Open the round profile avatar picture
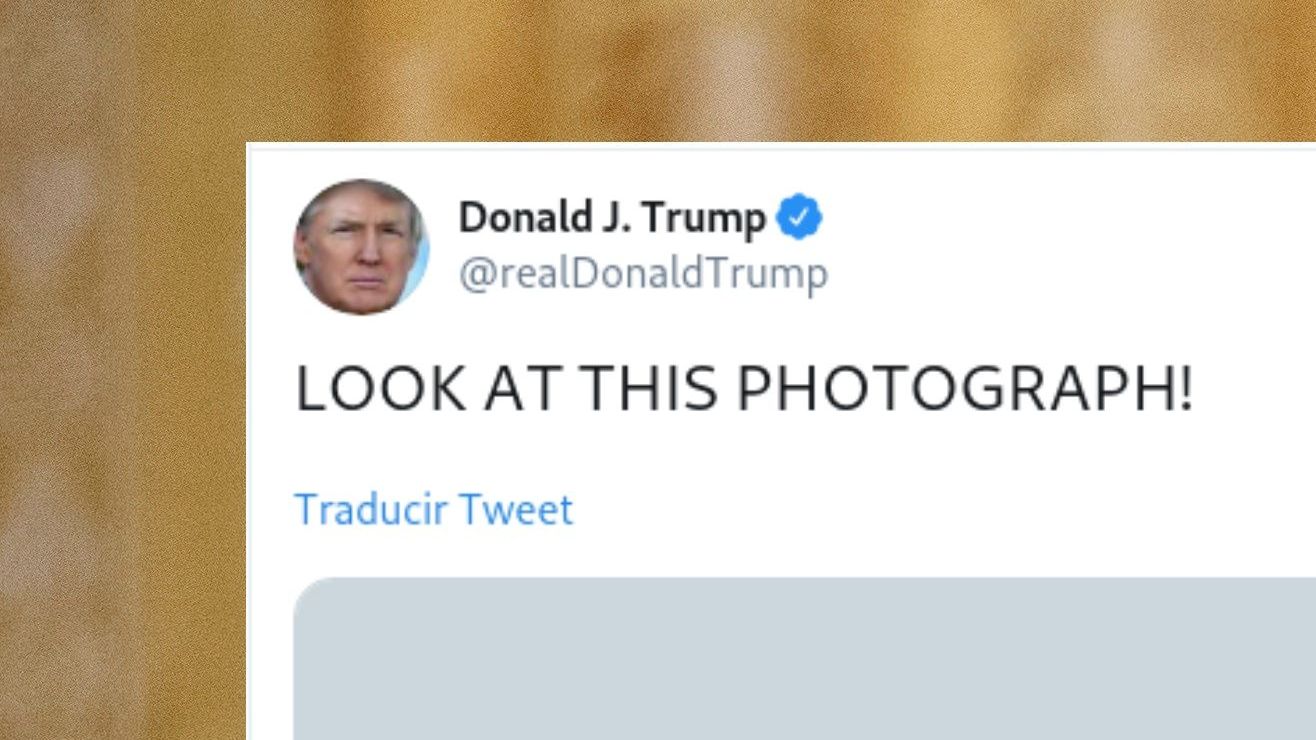The image size is (1316, 740). pyautogui.click(x=361, y=247)
